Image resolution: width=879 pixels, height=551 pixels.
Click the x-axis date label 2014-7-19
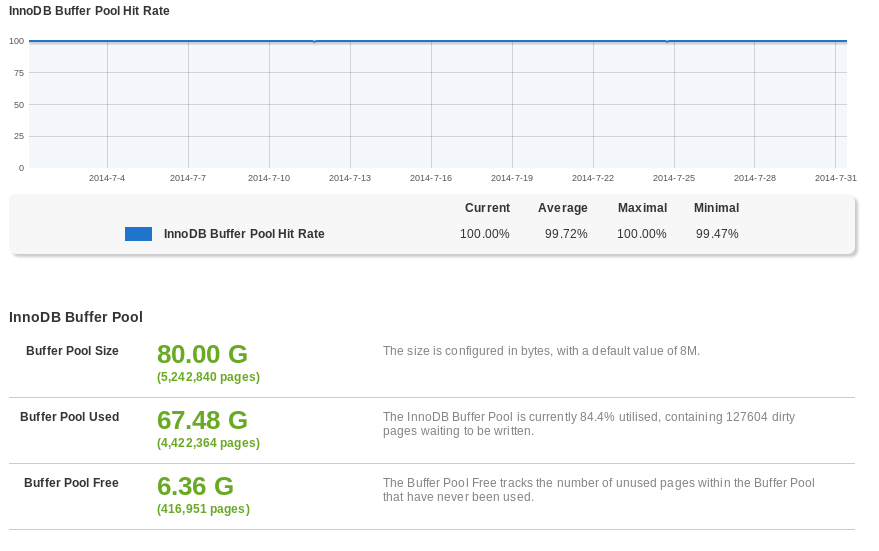coord(512,178)
